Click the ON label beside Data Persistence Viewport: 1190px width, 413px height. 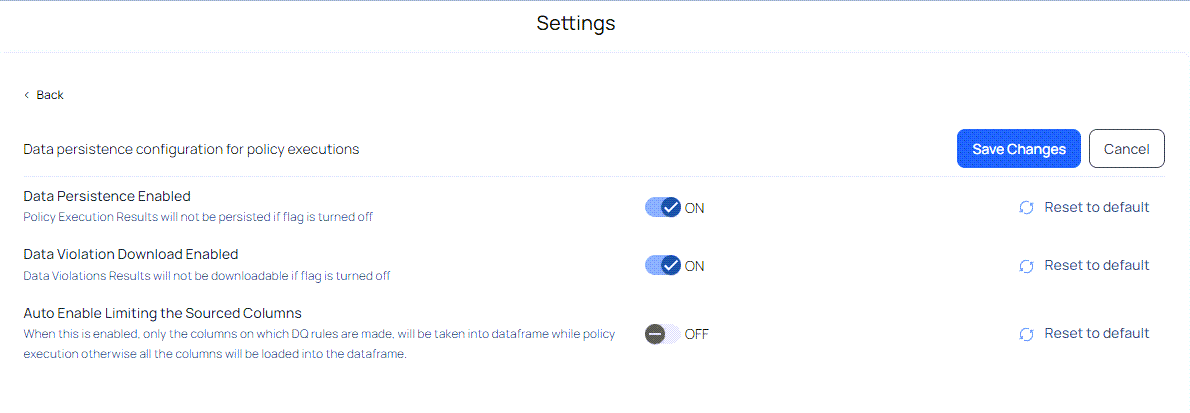[x=694, y=208]
